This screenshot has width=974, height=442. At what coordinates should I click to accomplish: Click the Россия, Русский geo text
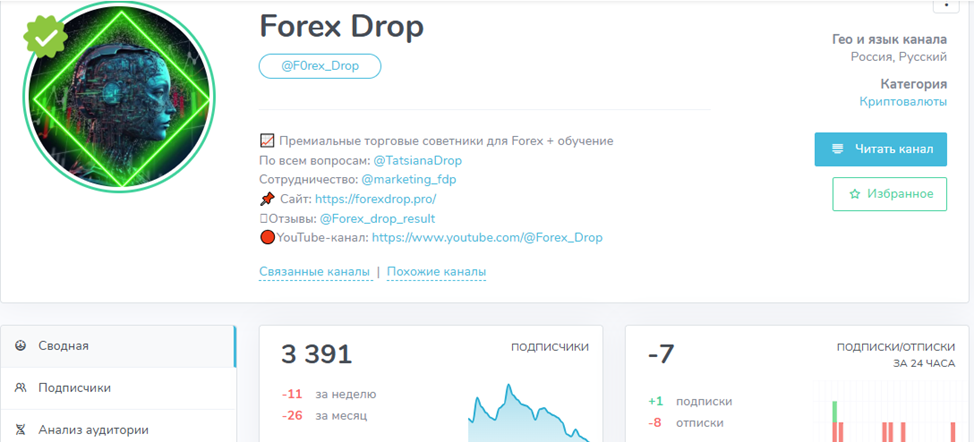pos(899,57)
